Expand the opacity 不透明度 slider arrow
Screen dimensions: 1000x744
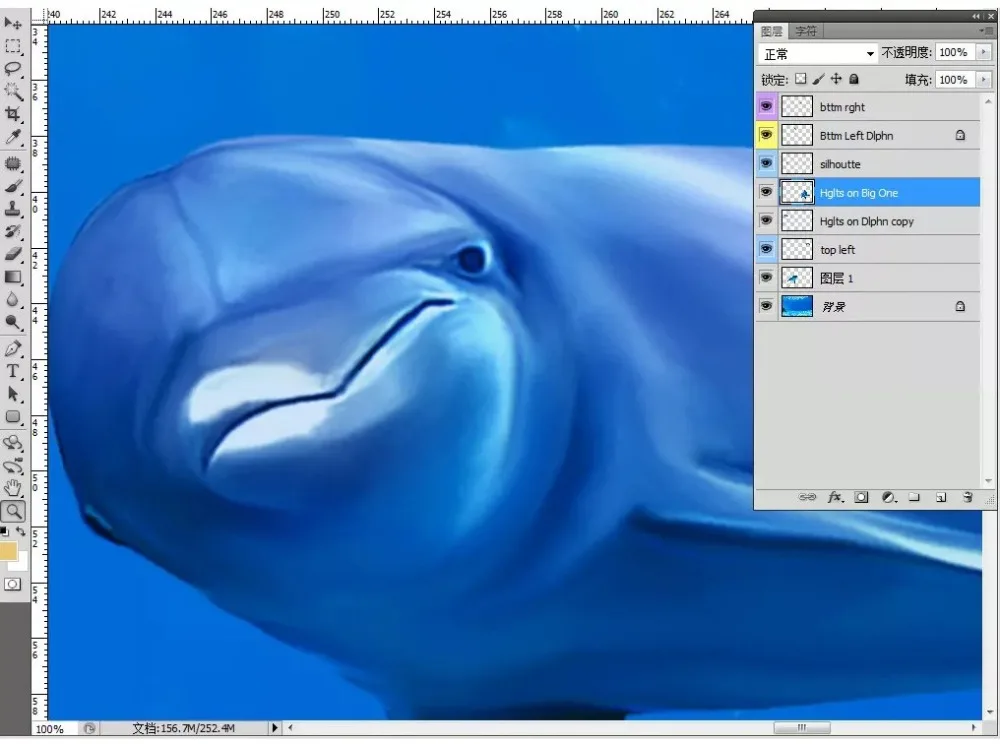[984, 52]
